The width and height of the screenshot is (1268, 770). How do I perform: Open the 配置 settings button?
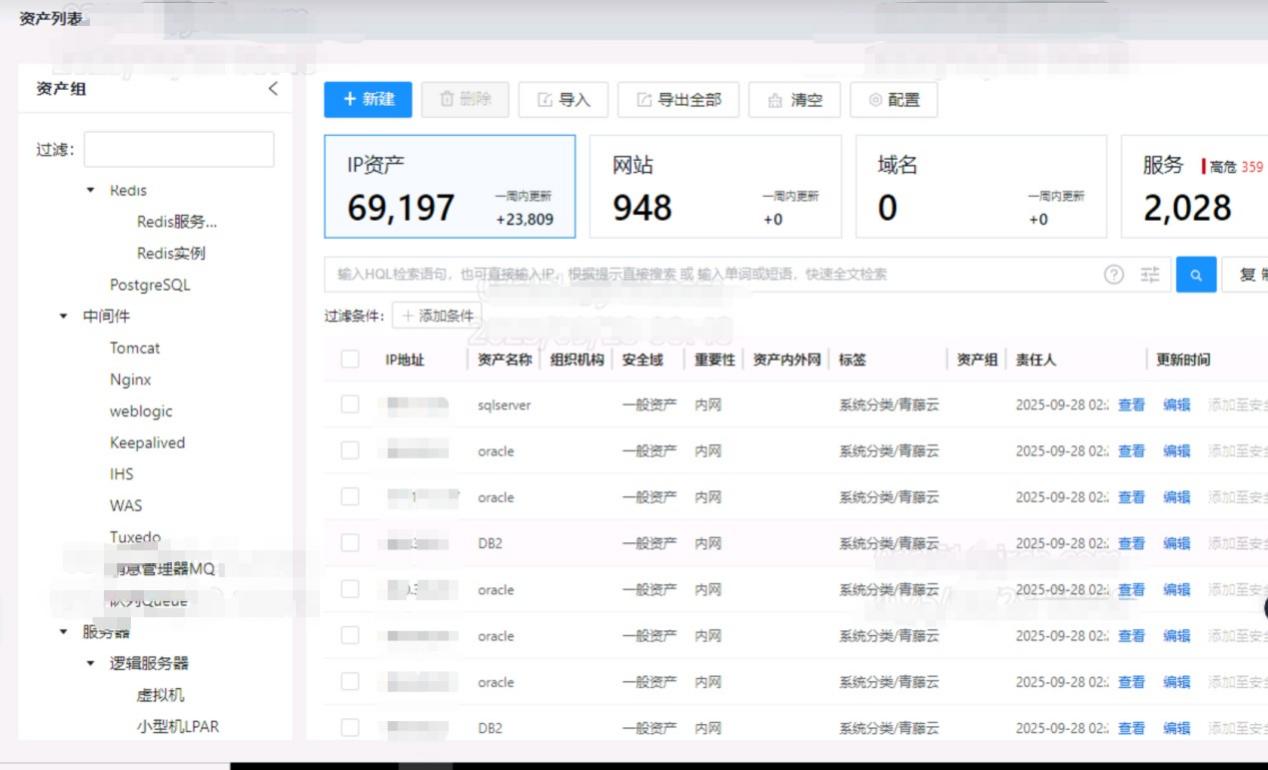894,100
